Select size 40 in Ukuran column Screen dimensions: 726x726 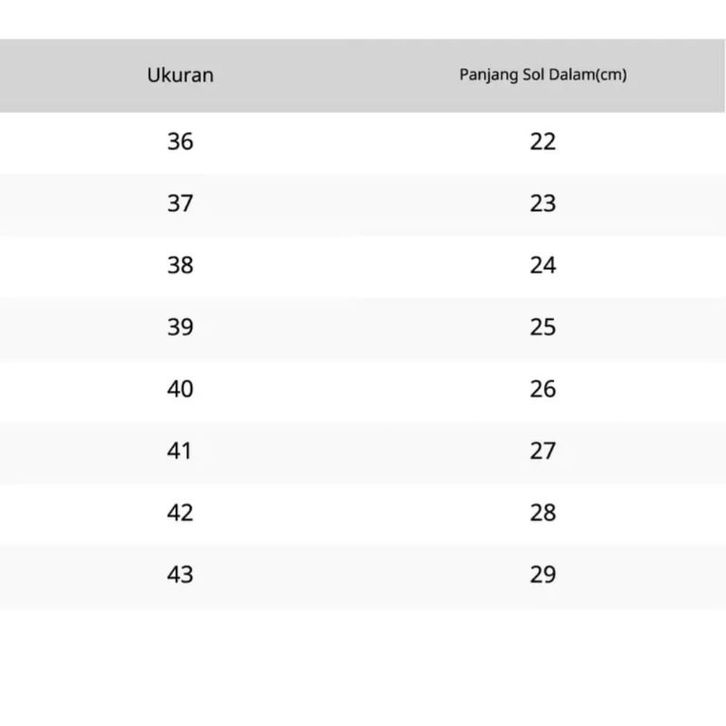tap(180, 389)
